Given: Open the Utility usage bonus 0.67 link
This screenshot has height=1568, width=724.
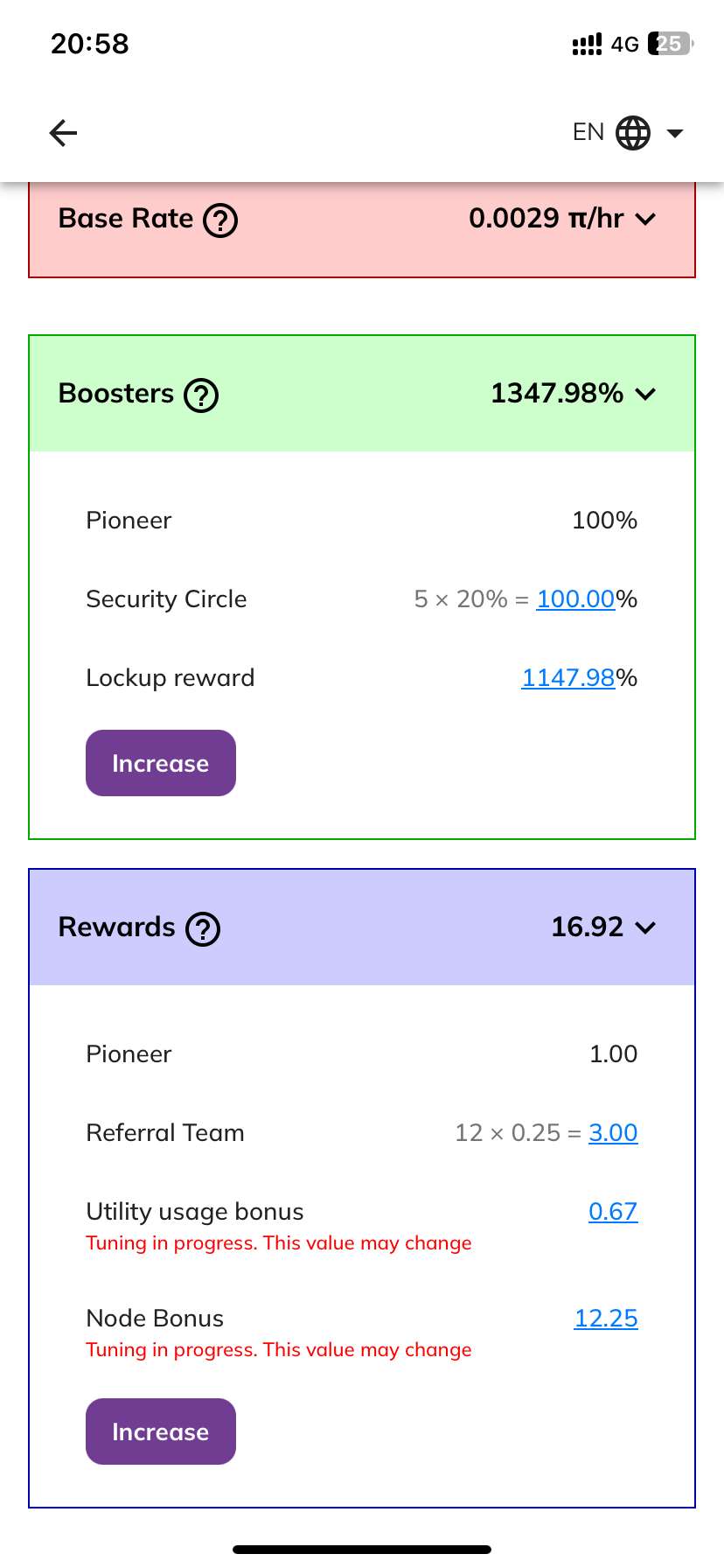Looking at the screenshot, I should click(613, 1212).
